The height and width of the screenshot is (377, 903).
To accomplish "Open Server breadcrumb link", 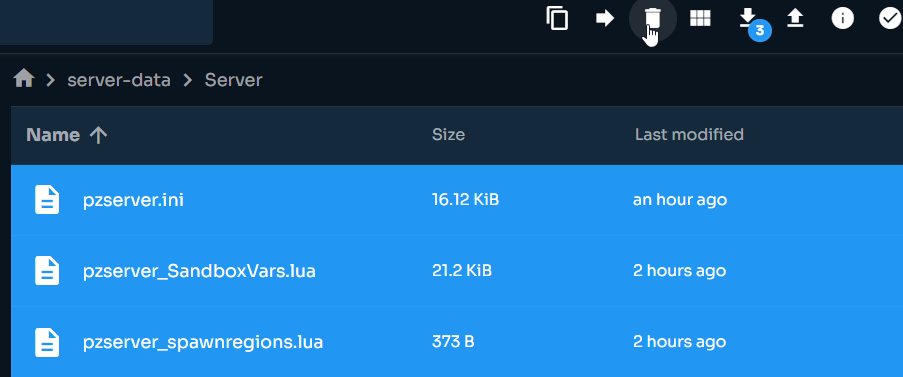I will [x=233, y=79].
